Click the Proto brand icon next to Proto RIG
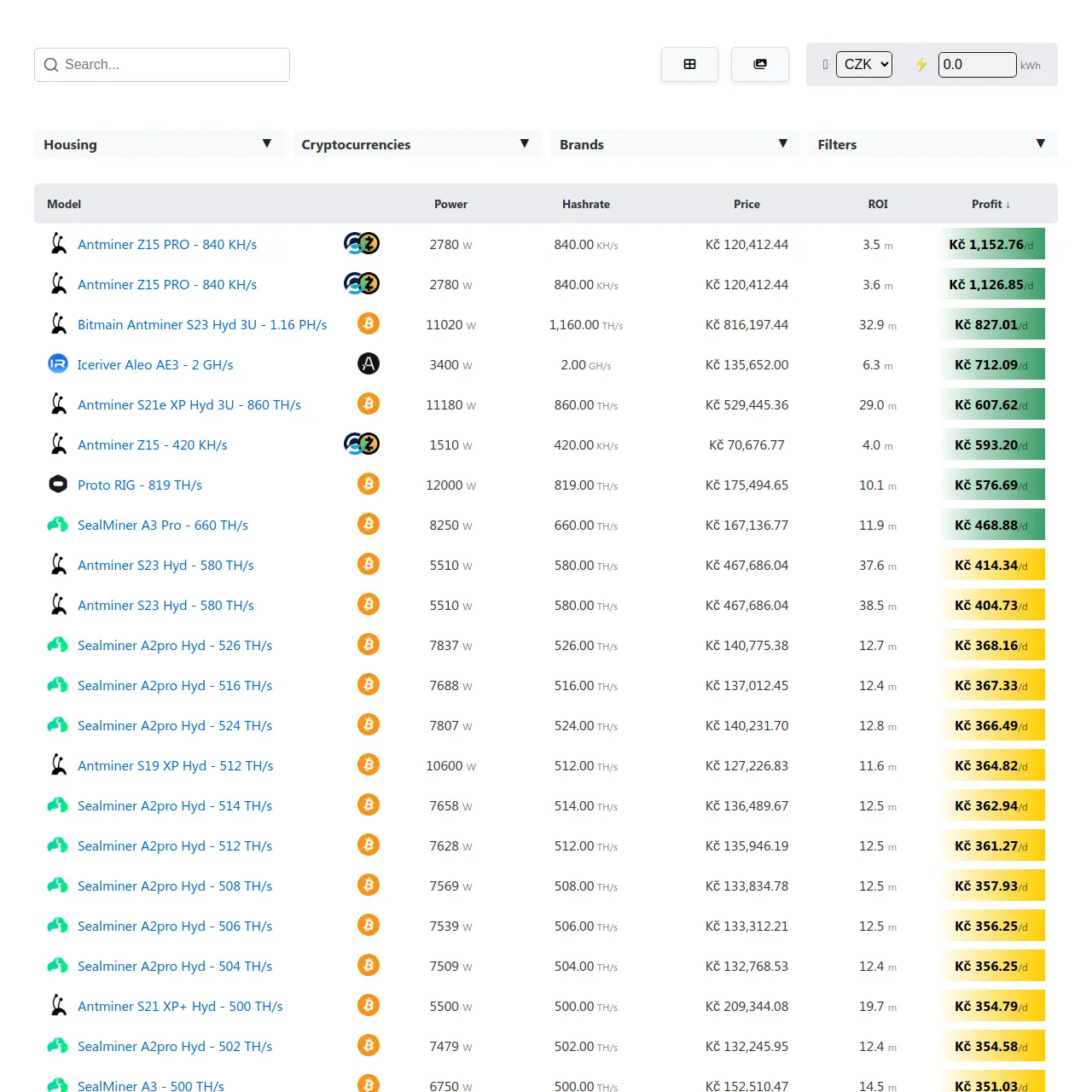Screen dimensions: 1092x1092 pos(57,484)
